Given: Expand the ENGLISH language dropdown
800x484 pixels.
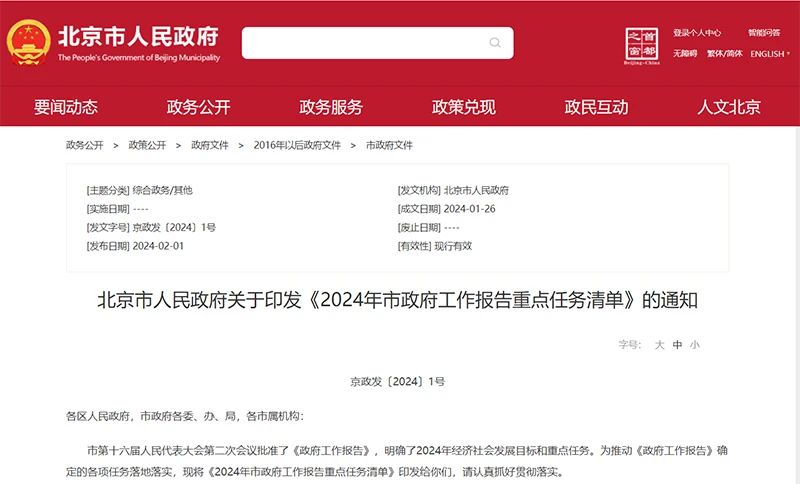Looking at the screenshot, I should pyautogui.click(x=770, y=54).
